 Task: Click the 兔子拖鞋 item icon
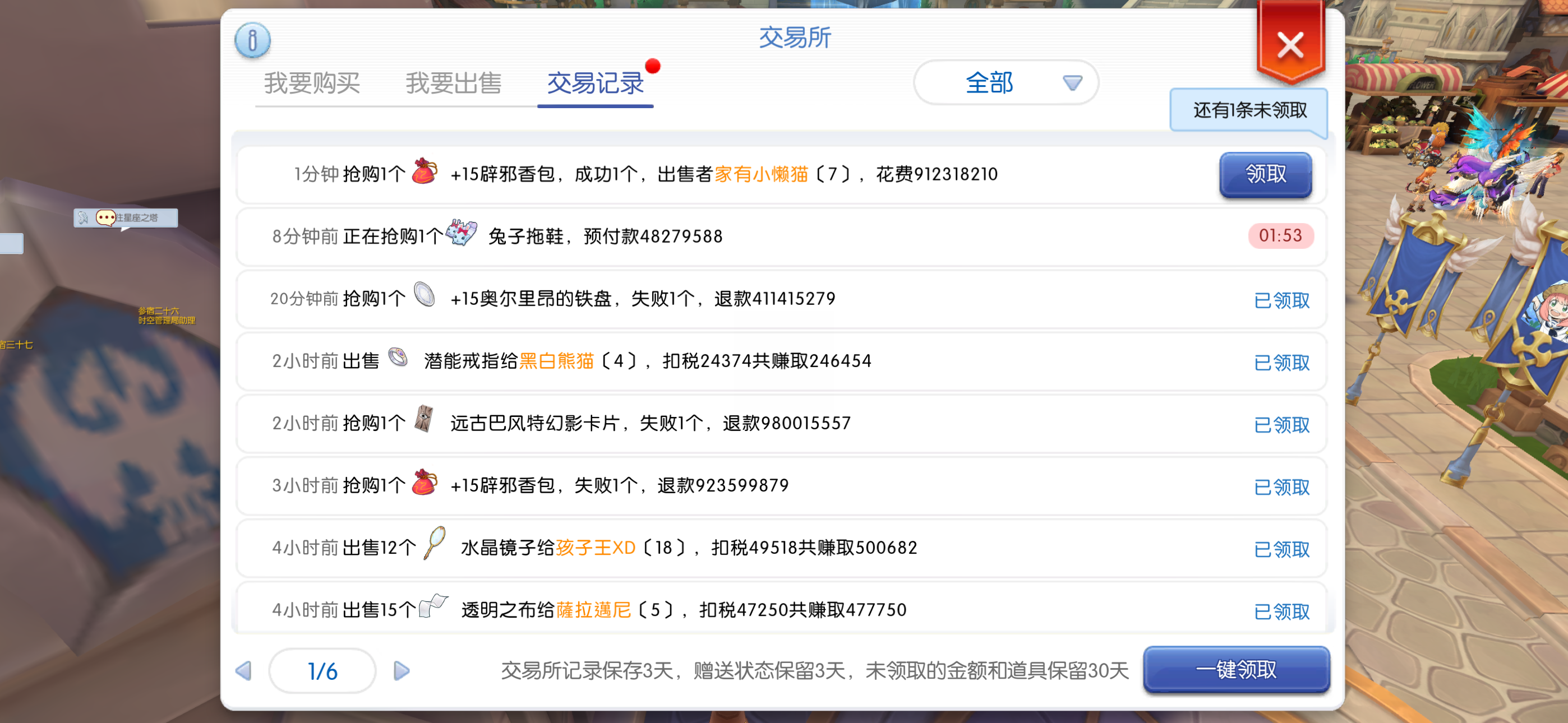point(462,233)
